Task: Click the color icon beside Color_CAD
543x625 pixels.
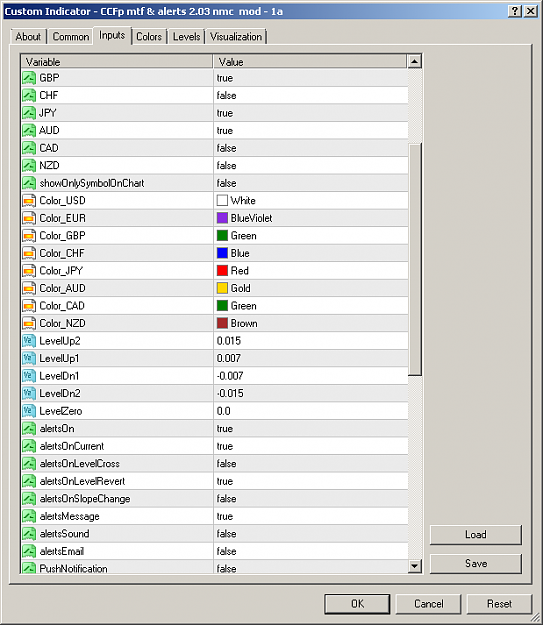Action: coord(29,306)
